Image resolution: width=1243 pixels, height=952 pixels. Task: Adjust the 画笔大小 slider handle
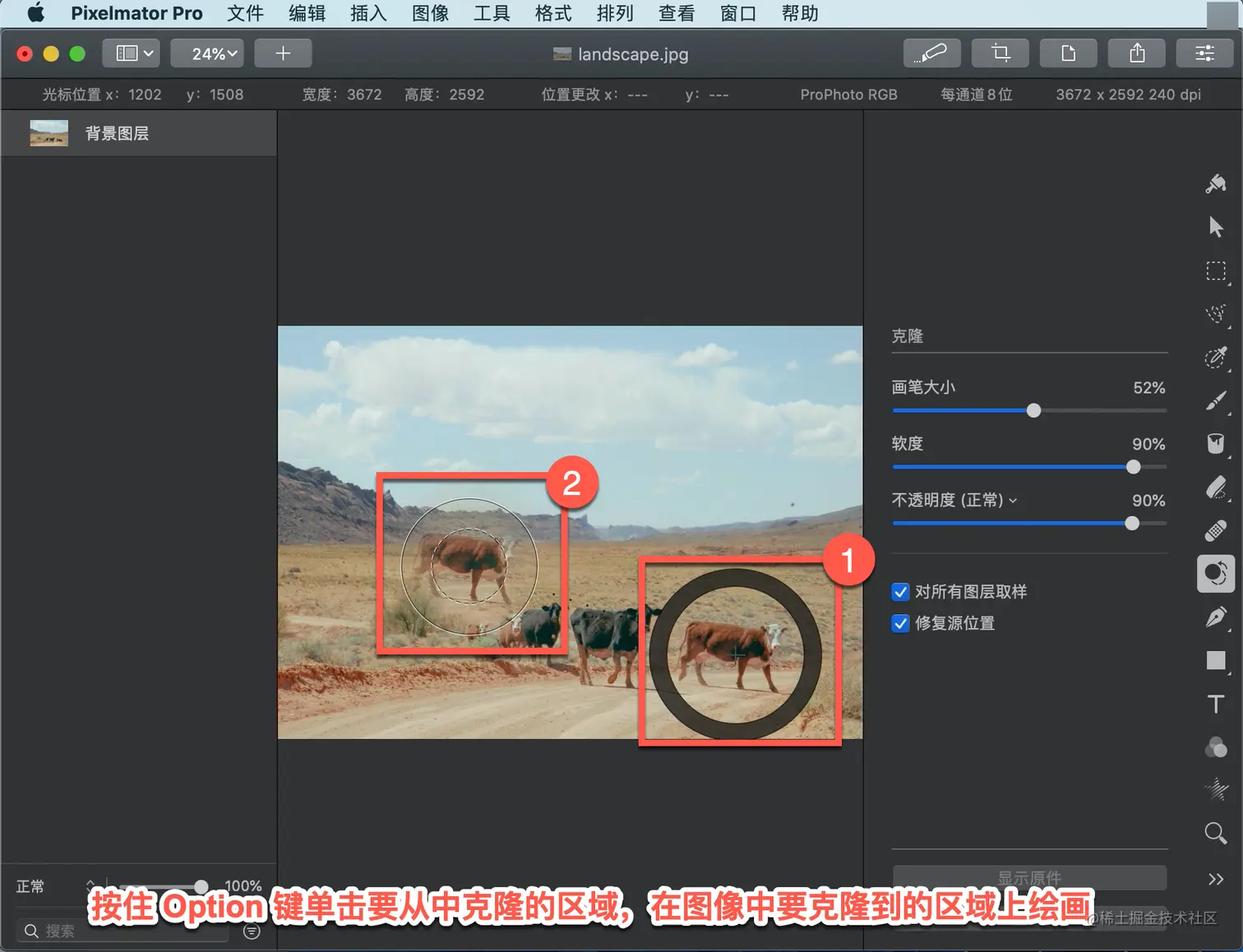pyautogui.click(x=1033, y=410)
